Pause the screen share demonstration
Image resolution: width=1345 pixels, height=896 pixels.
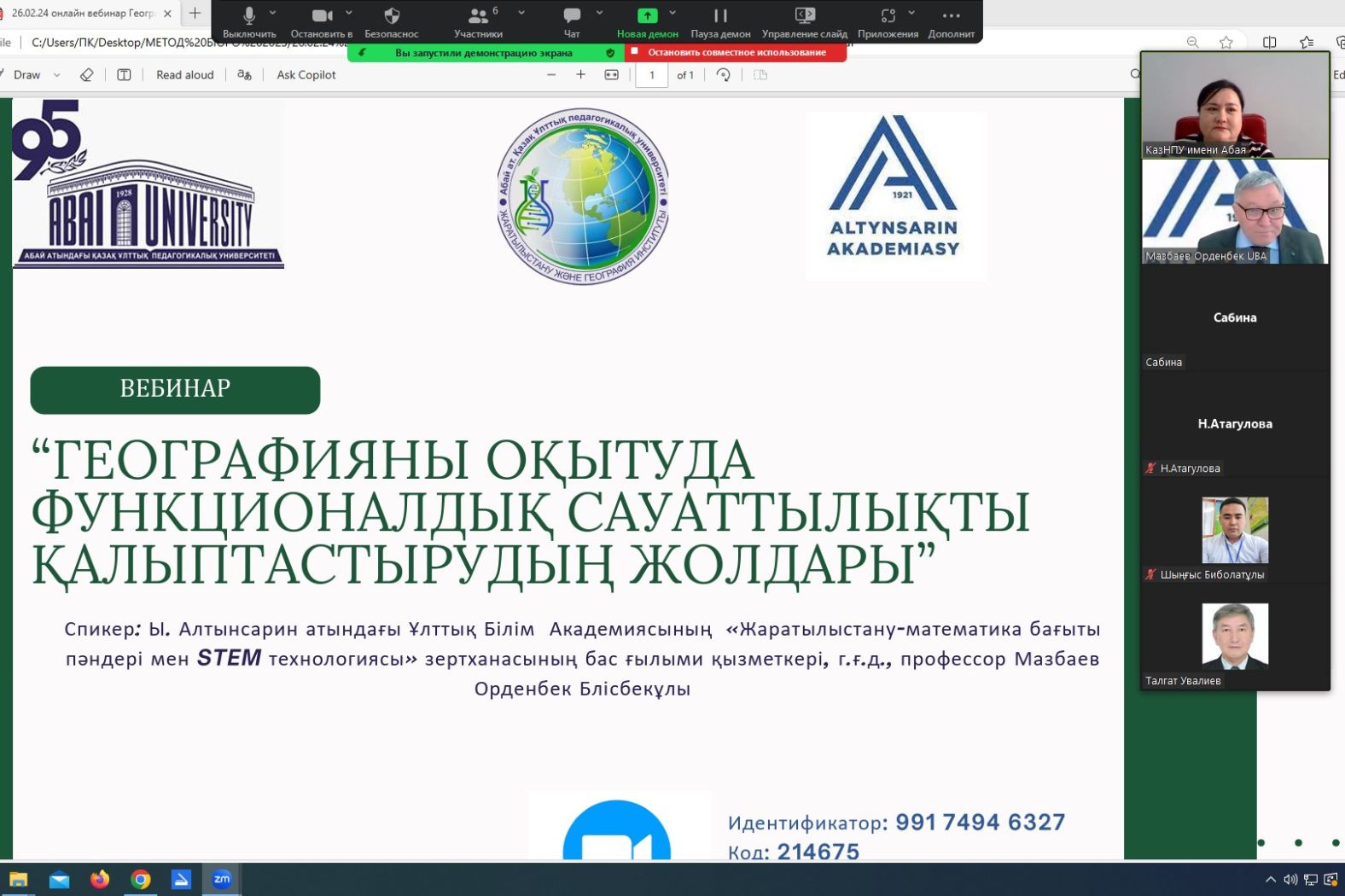(720, 17)
